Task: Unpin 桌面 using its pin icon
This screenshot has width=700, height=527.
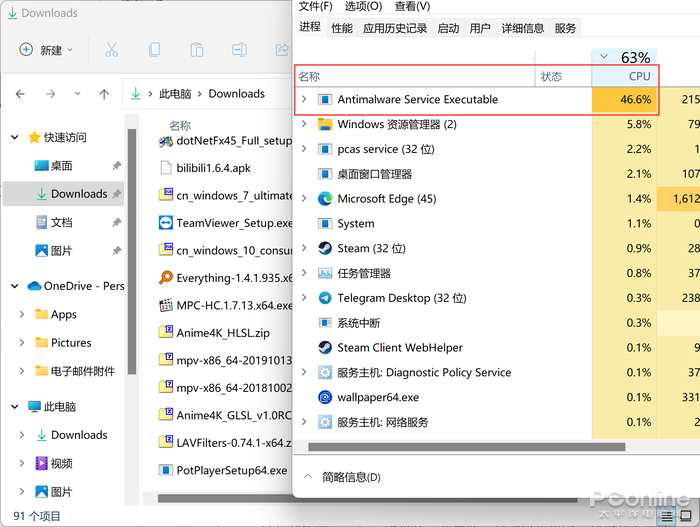Action: (x=117, y=166)
